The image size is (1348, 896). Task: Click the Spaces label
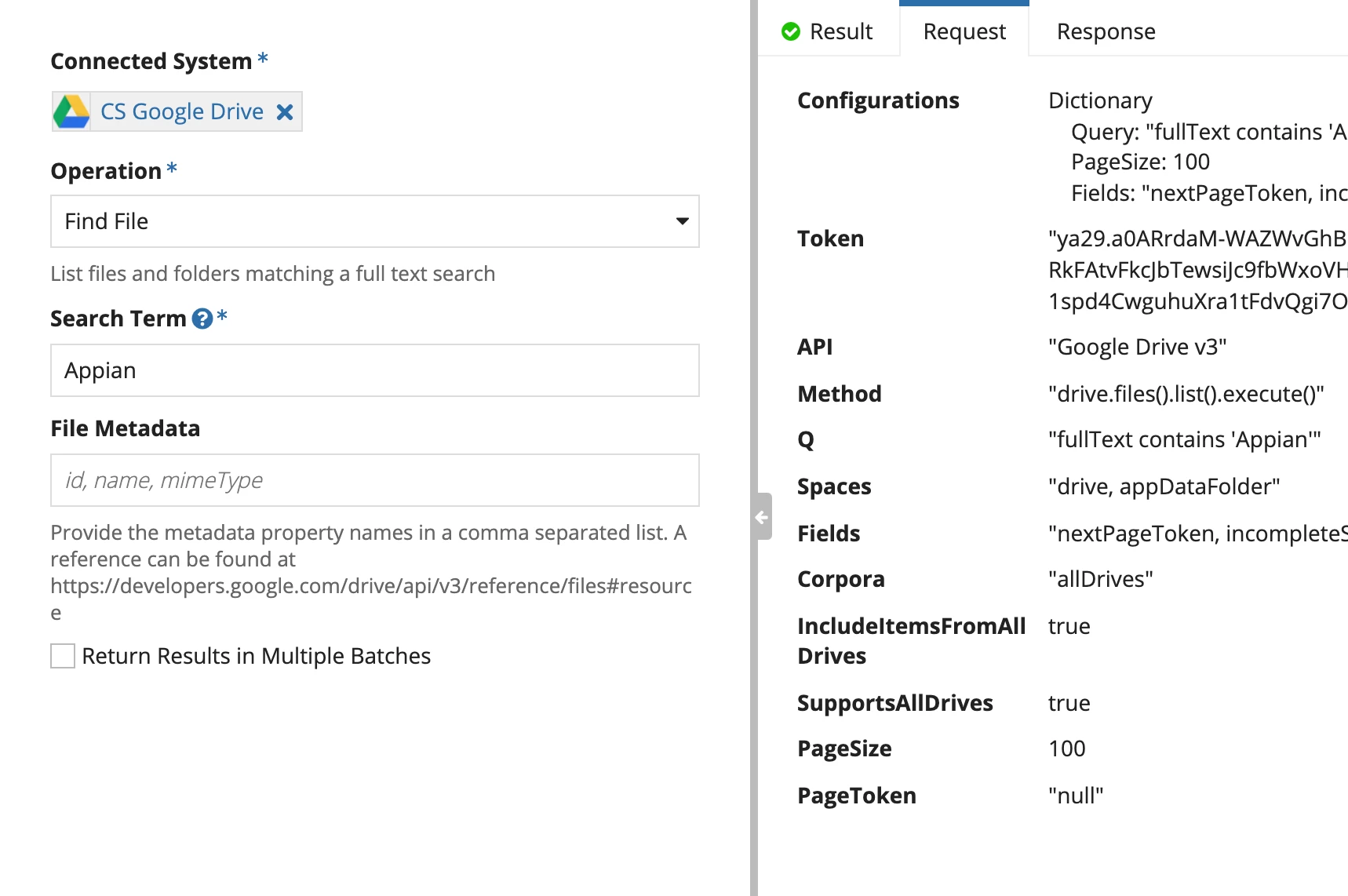[x=834, y=486]
